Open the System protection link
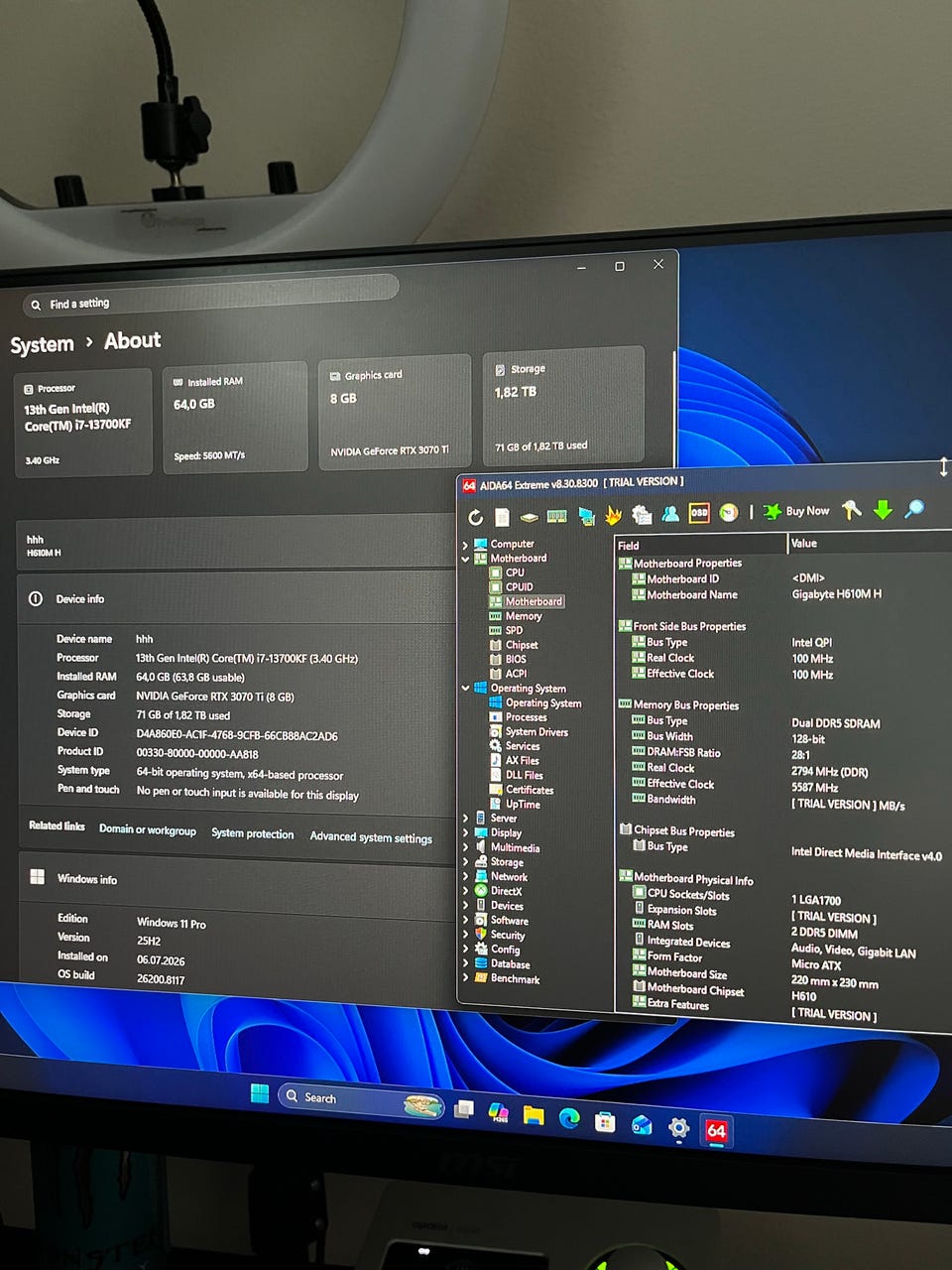The image size is (952, 1270). pos(252,833)
